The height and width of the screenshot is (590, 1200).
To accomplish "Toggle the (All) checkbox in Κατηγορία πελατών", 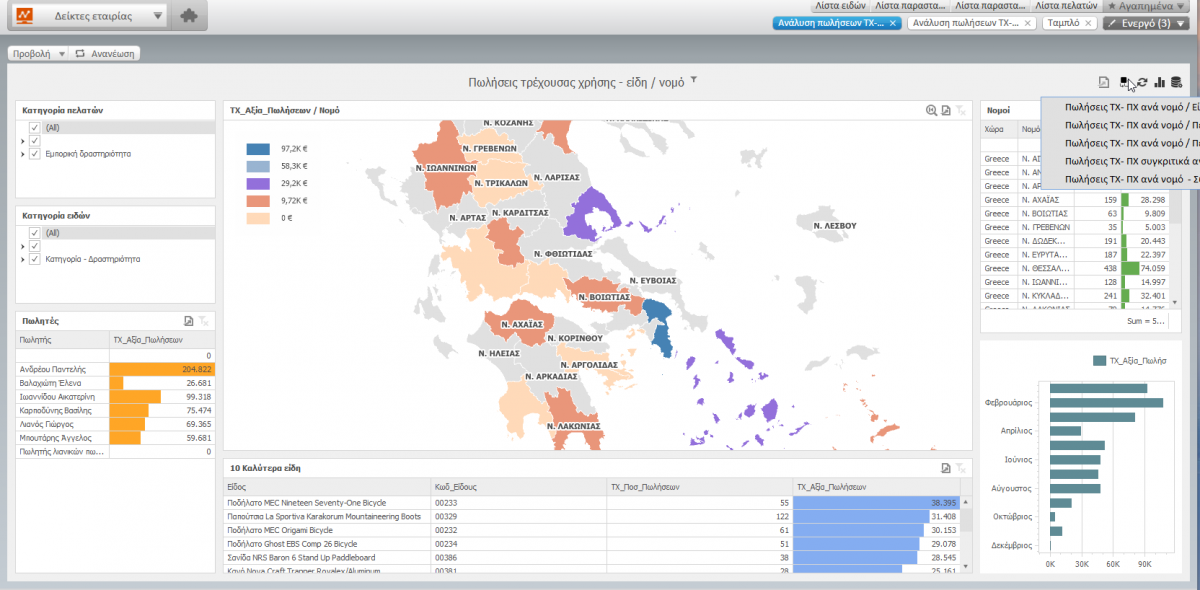I will (35, 128).
